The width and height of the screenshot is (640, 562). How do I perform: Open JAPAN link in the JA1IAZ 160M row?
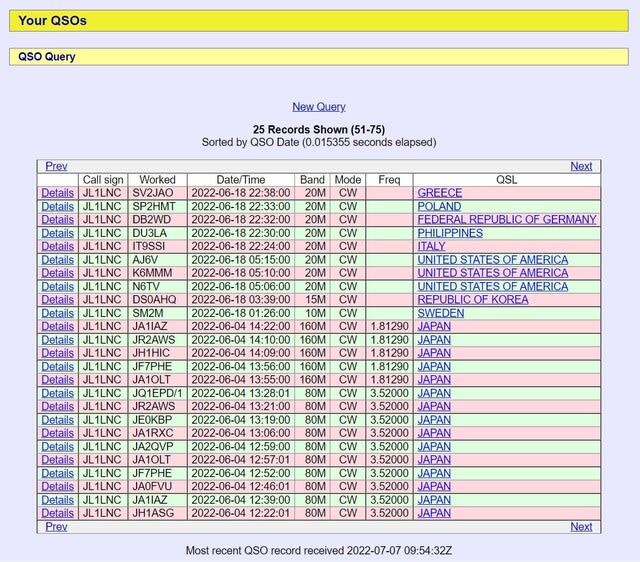click(434, 326)
